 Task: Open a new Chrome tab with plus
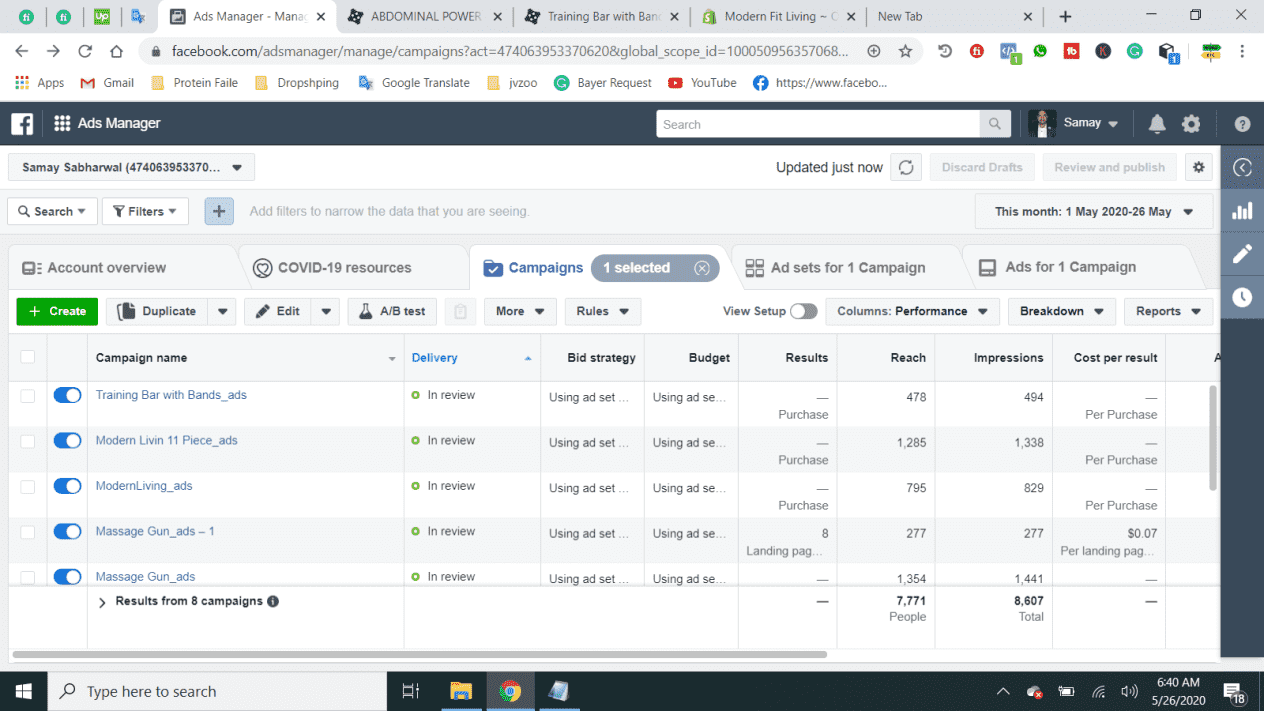[1065, 16]
